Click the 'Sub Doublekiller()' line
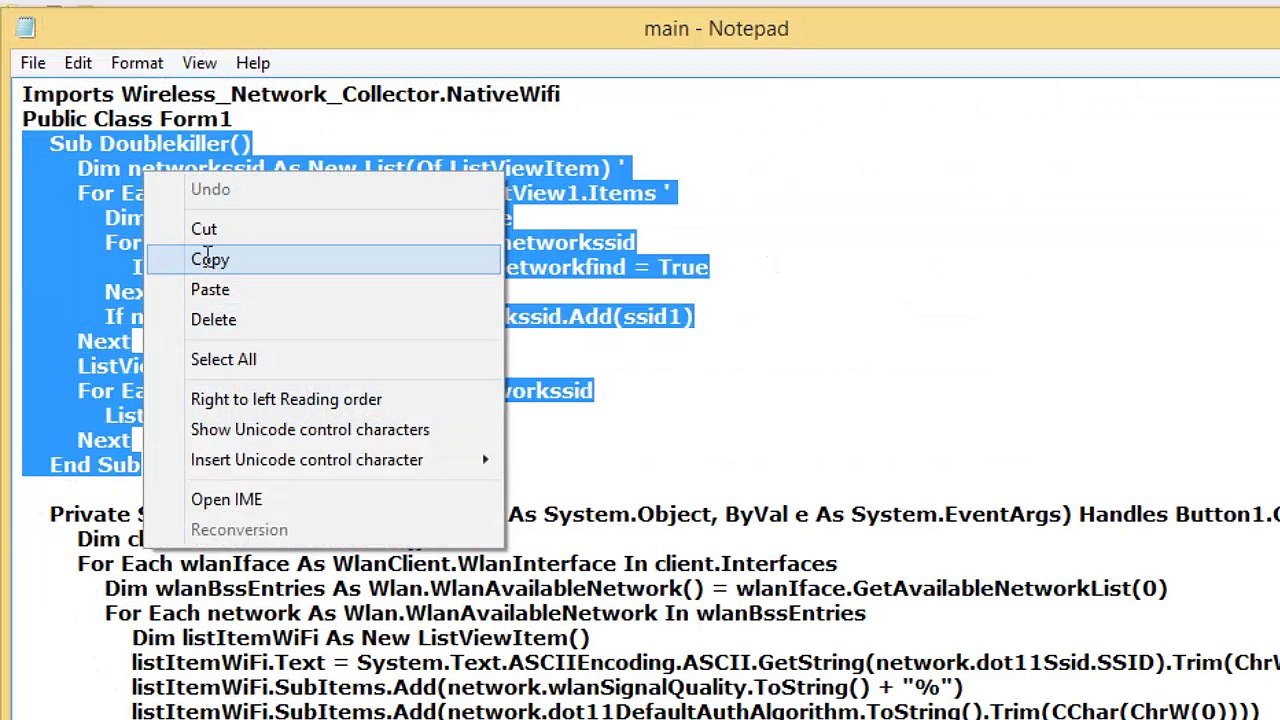This screenshot has height=720, width=1280. [150, 144]
